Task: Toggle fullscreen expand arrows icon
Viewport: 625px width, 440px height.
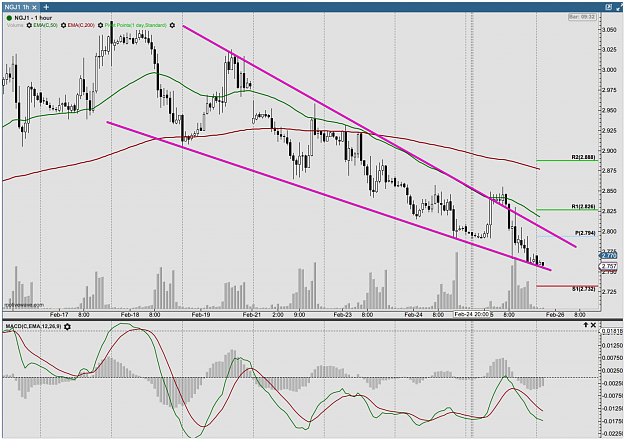Action: coord(620,7)
